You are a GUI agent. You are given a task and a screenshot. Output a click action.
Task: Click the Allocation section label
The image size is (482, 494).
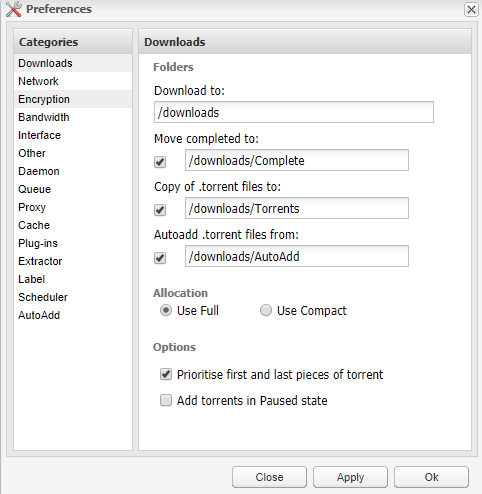click(180, 293)
